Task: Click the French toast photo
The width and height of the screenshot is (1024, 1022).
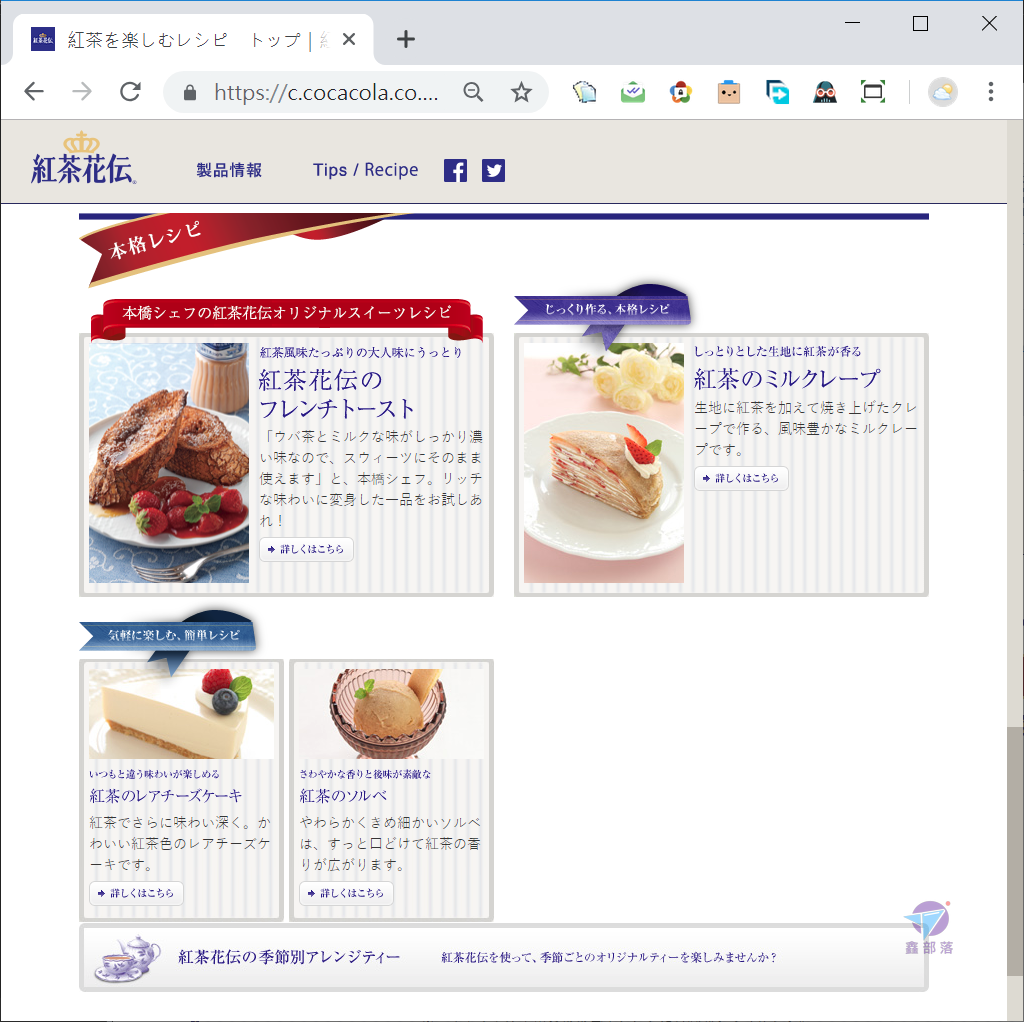Action: (168, 462)
